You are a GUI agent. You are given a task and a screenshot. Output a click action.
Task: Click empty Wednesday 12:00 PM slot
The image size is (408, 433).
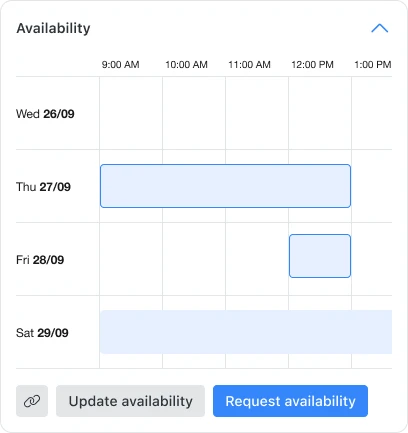[x=320, y=113]
